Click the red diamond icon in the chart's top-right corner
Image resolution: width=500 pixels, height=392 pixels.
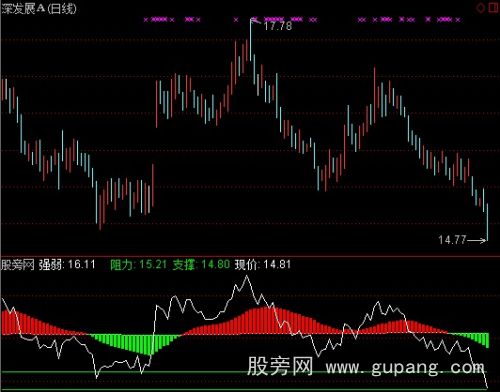(480, 8)
